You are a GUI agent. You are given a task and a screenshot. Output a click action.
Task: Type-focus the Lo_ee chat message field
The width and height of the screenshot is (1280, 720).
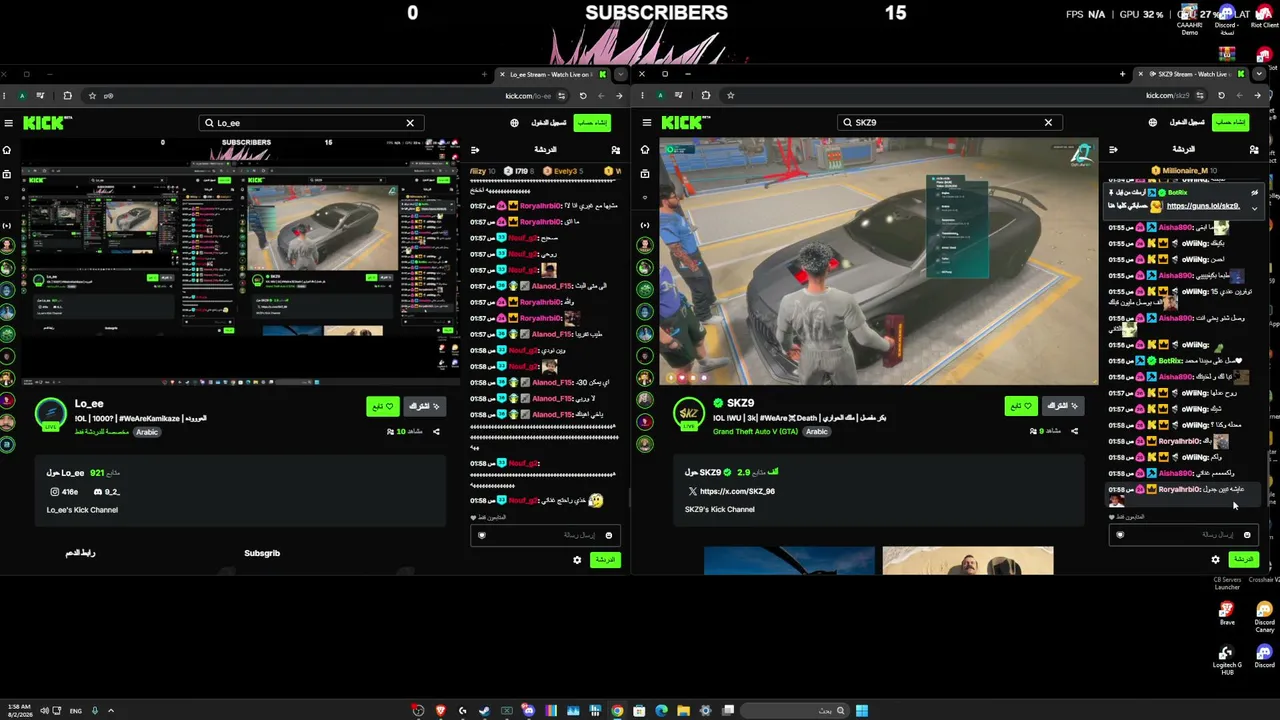pos(546,535)
